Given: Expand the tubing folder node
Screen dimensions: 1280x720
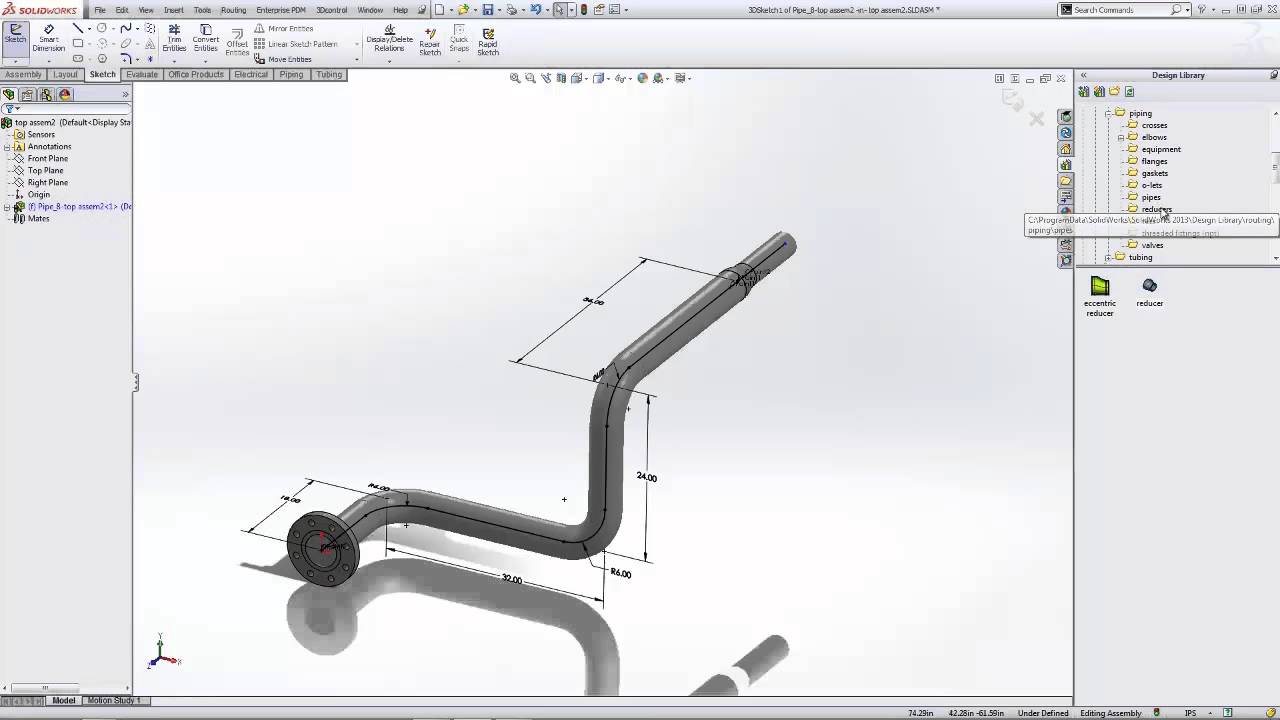Looking at the screenshot, I should pos(1108,257).
